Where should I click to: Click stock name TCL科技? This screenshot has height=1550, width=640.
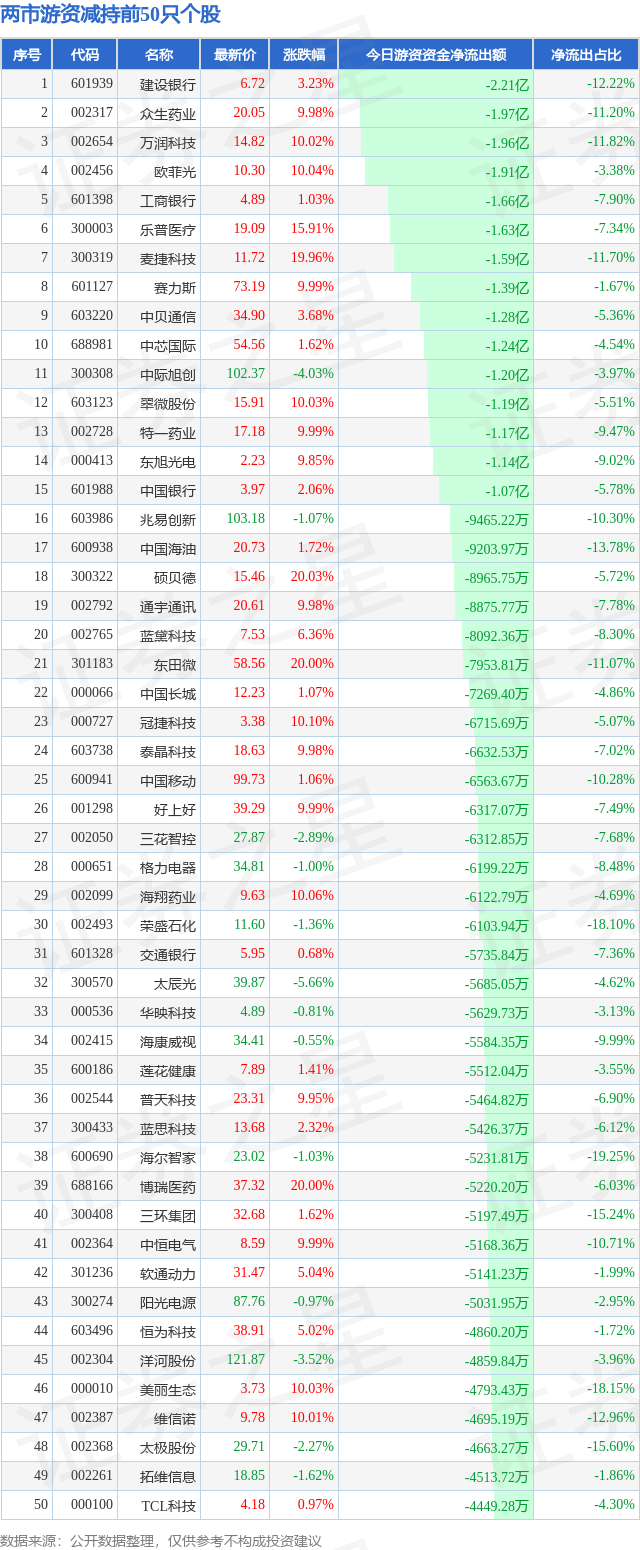(x=169, y=1506)
